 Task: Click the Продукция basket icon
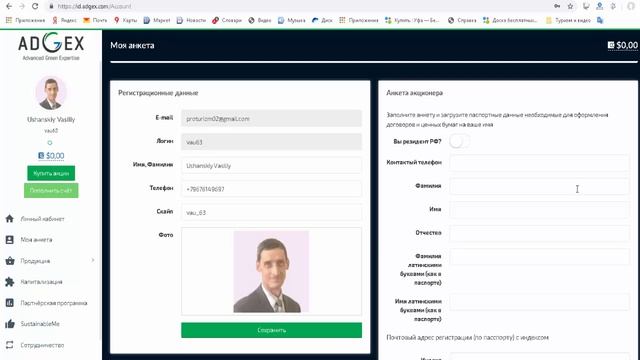click(10, 261)
